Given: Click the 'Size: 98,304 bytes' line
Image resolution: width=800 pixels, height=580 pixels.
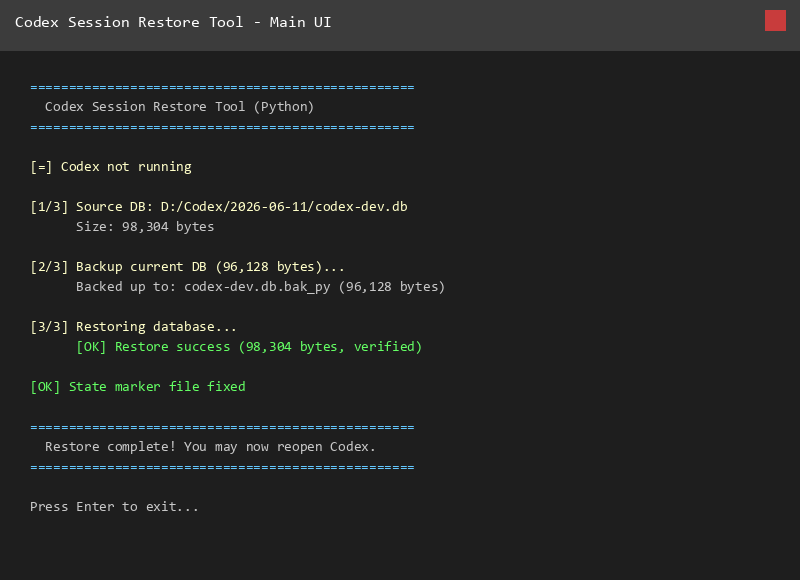Looking at the screenshot, I should tap(145, 226).
